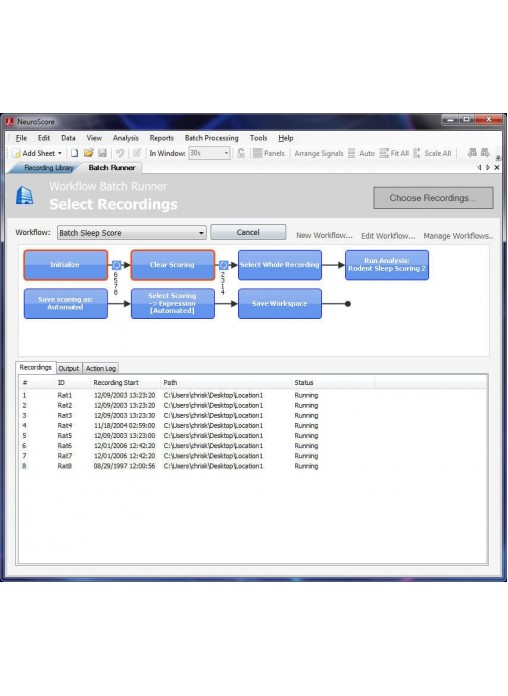This screenshot has height=696, width=508.
Task: Click the queue marker after Clear Scoring
Action: pyautogui.click(x=223, y=265)
